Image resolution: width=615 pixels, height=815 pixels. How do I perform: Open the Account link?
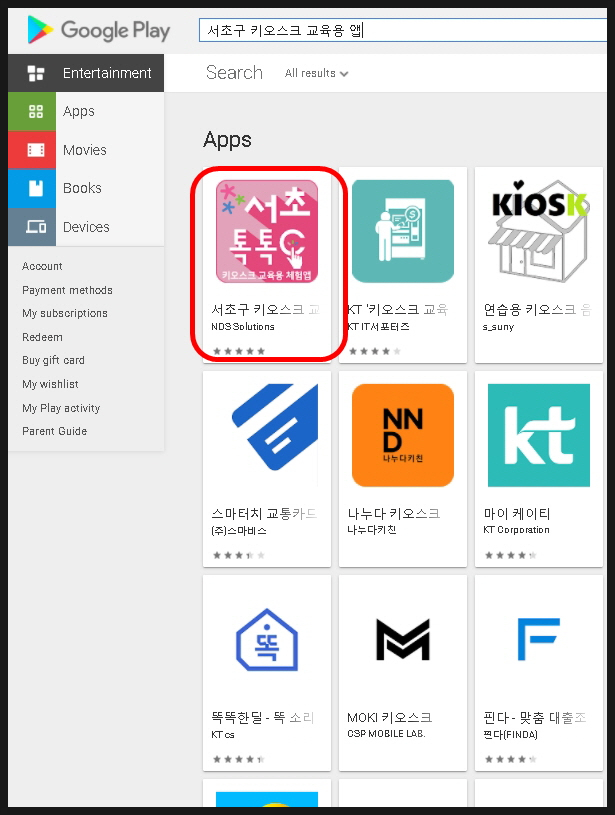click(42, 266)
